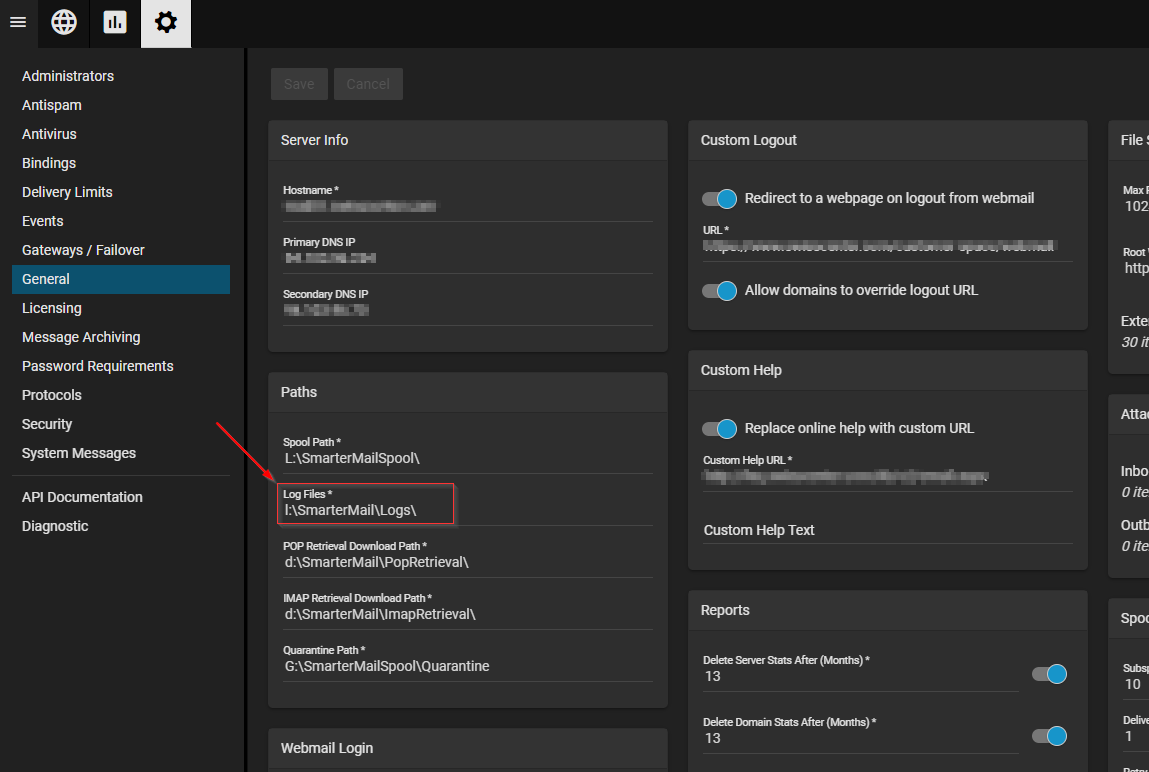Select the settings gear icon
This screenshot has width=1149, height=772.
[166, 22]
